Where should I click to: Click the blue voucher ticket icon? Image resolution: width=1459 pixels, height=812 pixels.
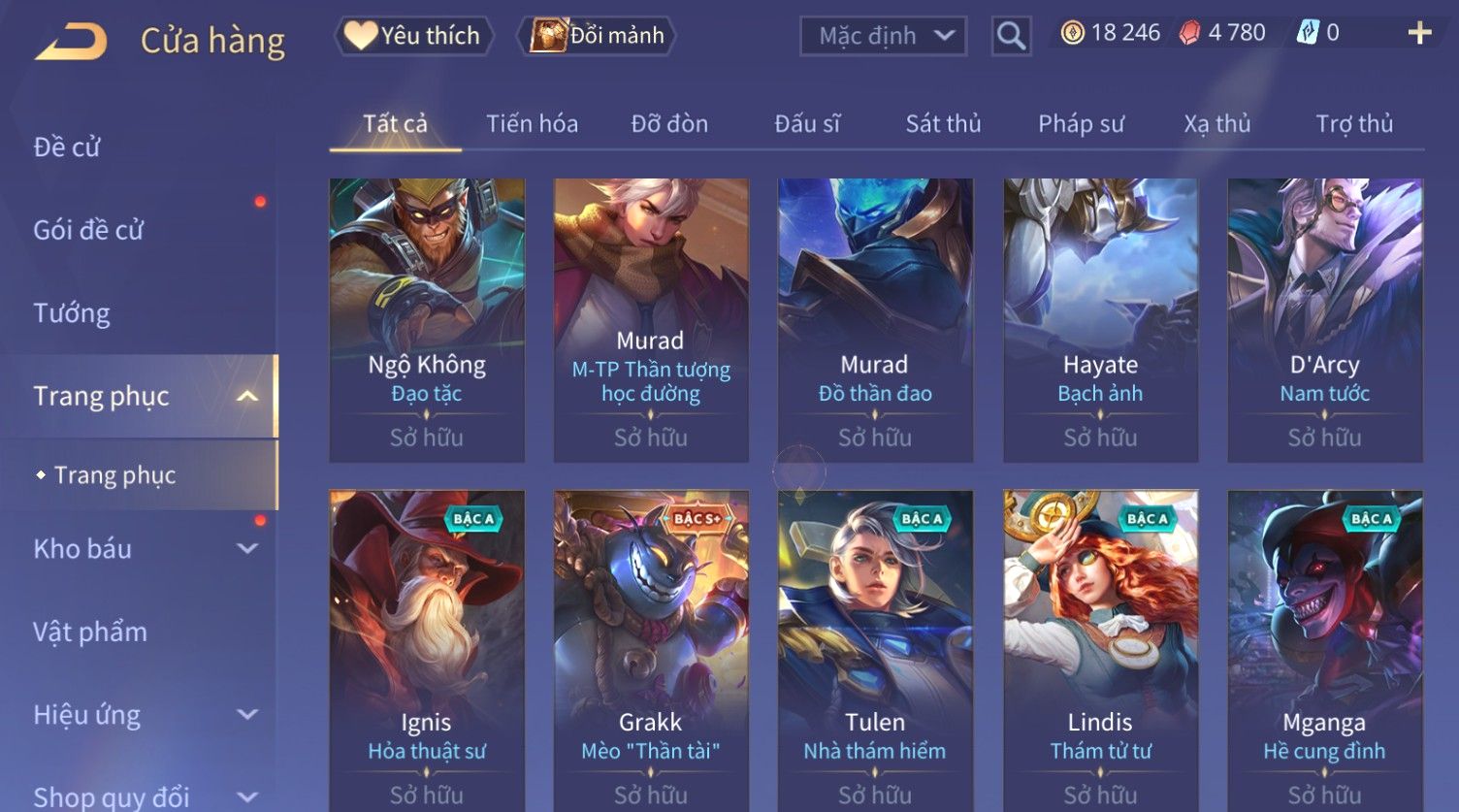pyautogui.click(x=1308, y=33)
